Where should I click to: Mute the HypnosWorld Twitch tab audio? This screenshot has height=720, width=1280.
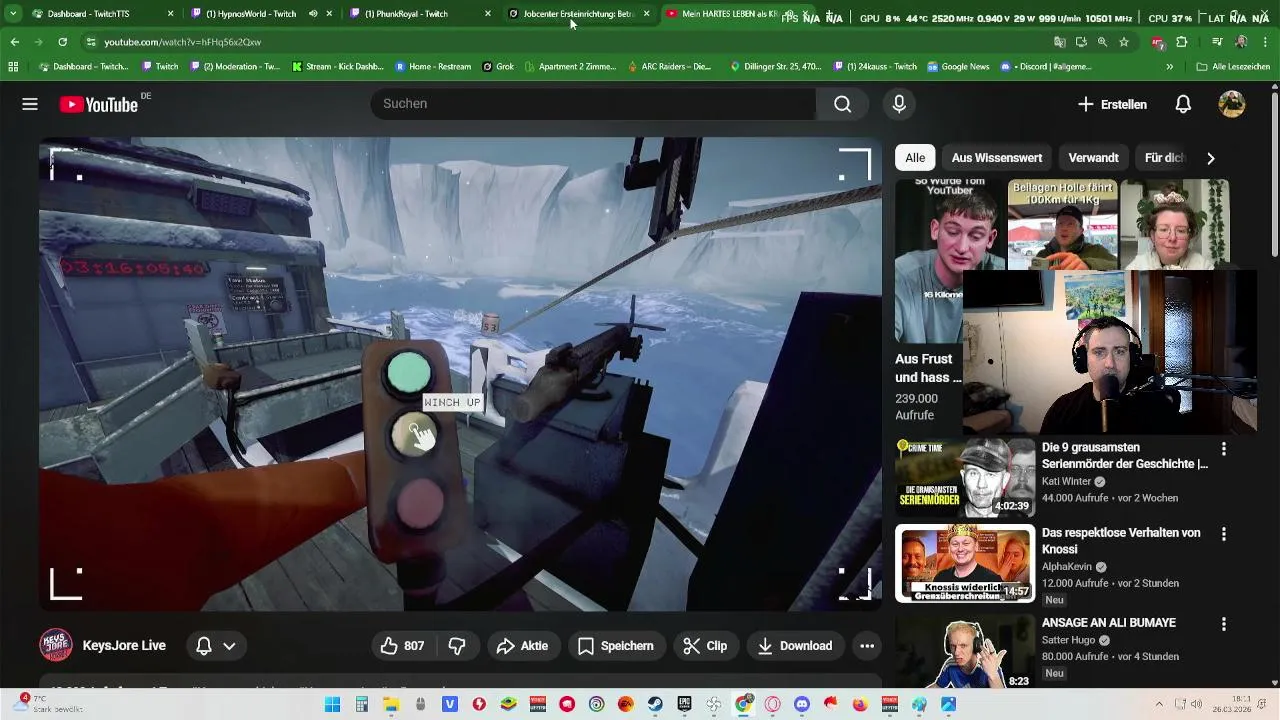[313, 14]
